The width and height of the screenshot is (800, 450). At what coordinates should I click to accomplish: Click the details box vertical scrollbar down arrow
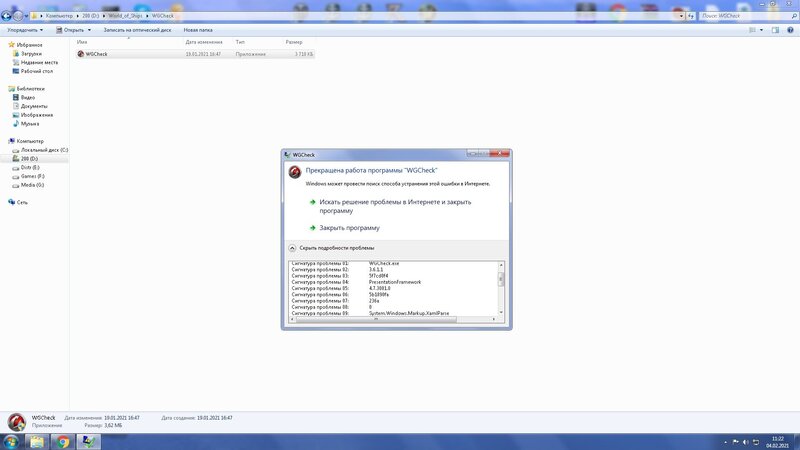pos(501,312)
